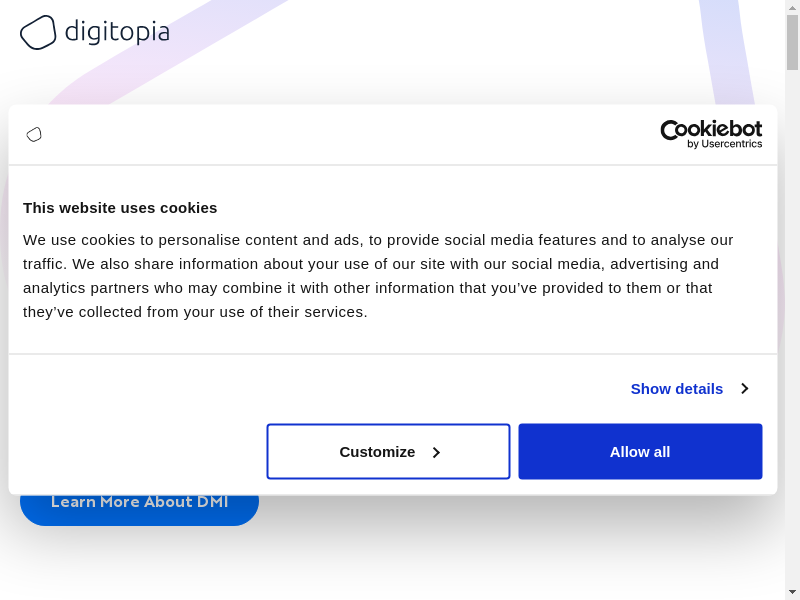Click the small logo icon in the cookie dialog
The image size is (800, 600).
(34, 134)
